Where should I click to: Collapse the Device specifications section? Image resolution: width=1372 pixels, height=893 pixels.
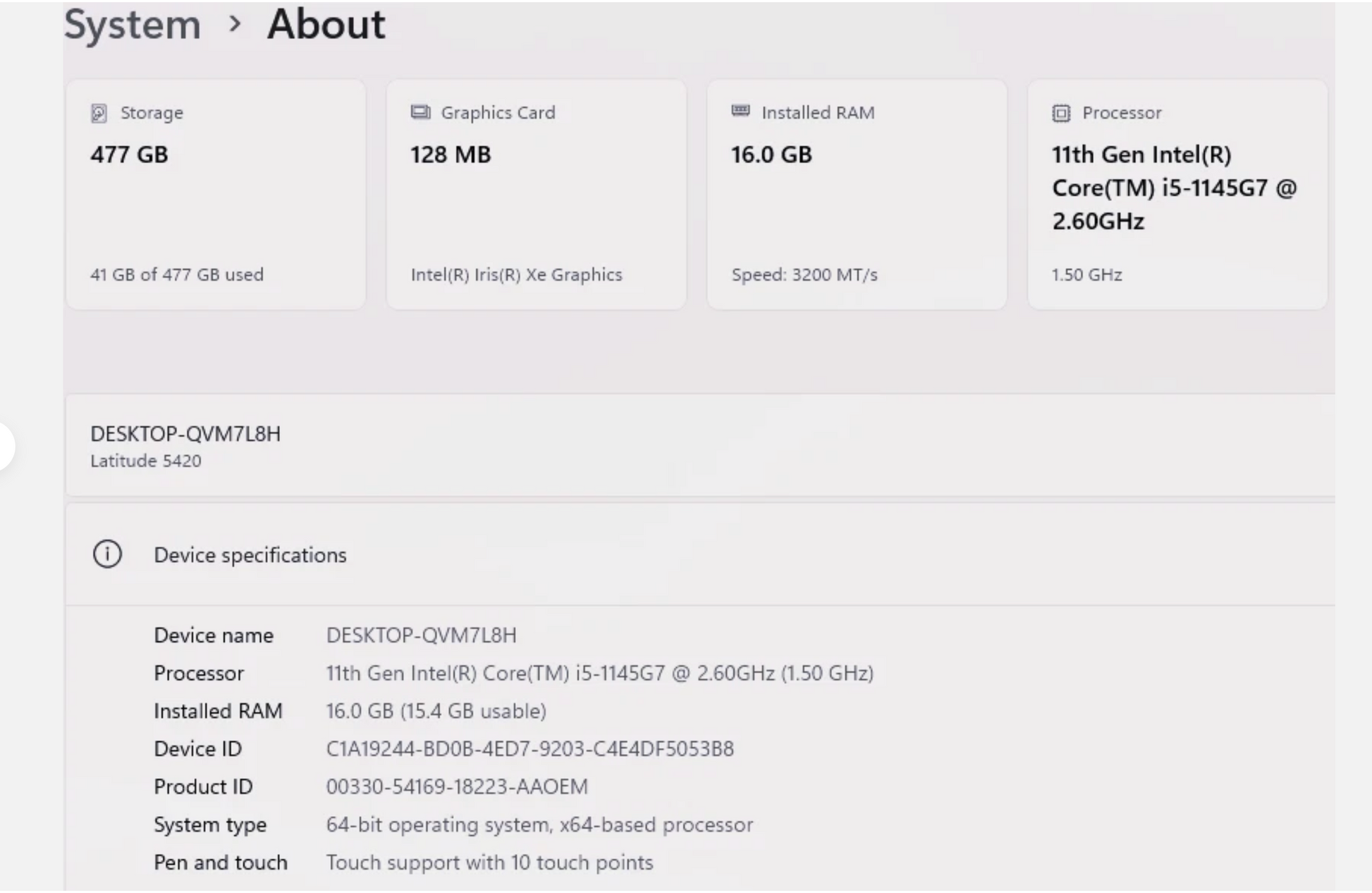pos(698,554)
